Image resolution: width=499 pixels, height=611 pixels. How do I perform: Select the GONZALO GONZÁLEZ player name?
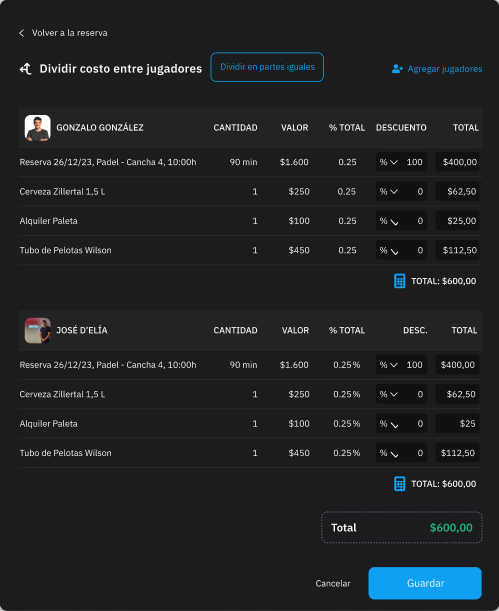(100, 128)
